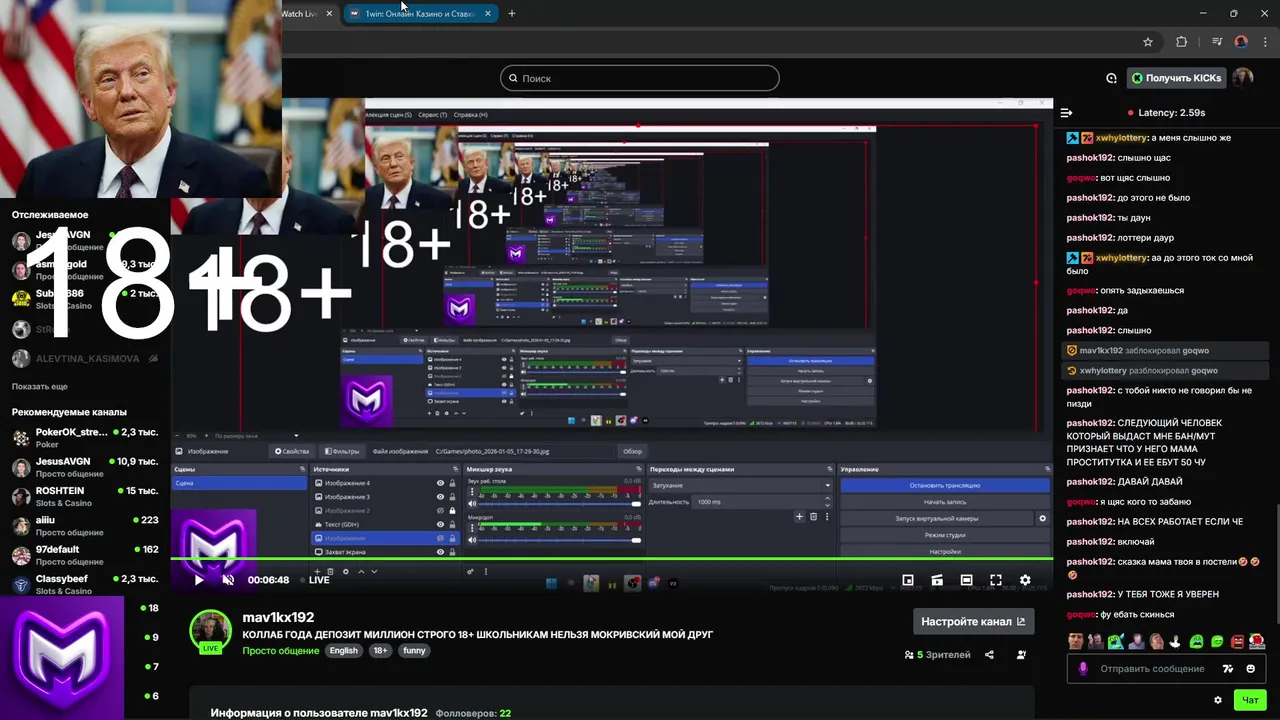
Task: Click Отправить сообщение chat input
Action: coord(1152,669)
